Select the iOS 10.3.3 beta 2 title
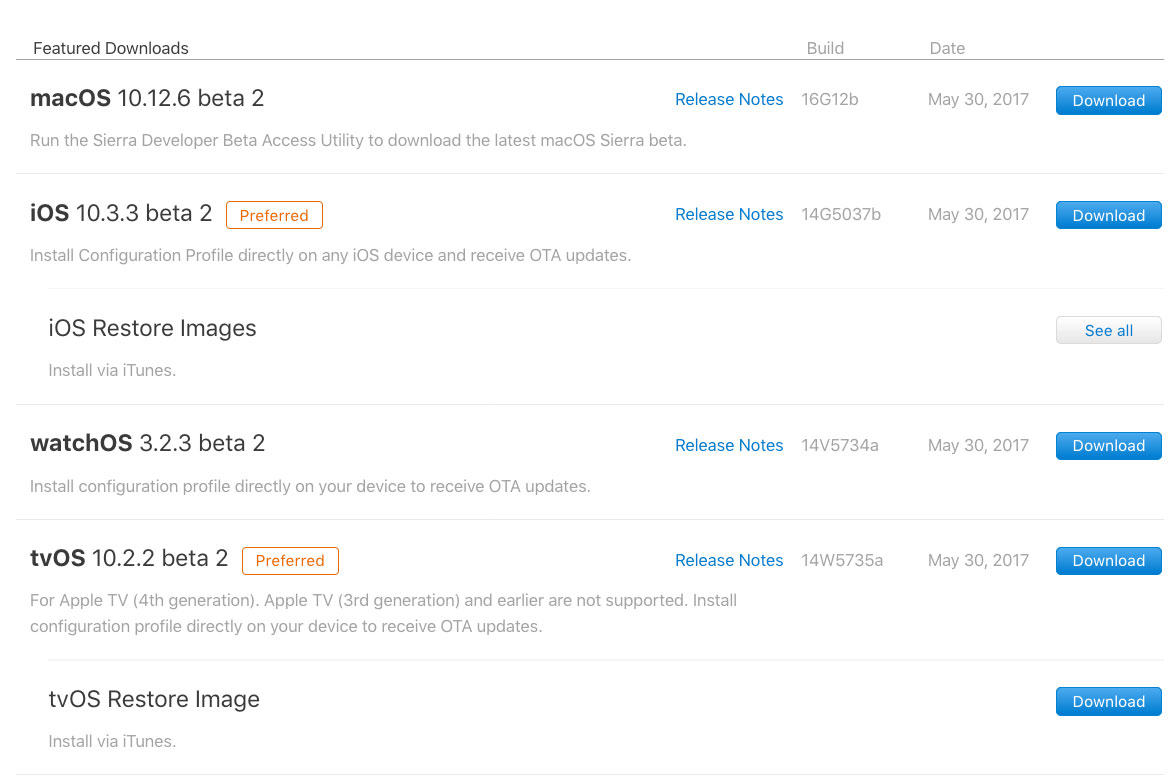The image size is (1176, 777). click(121, 214)
